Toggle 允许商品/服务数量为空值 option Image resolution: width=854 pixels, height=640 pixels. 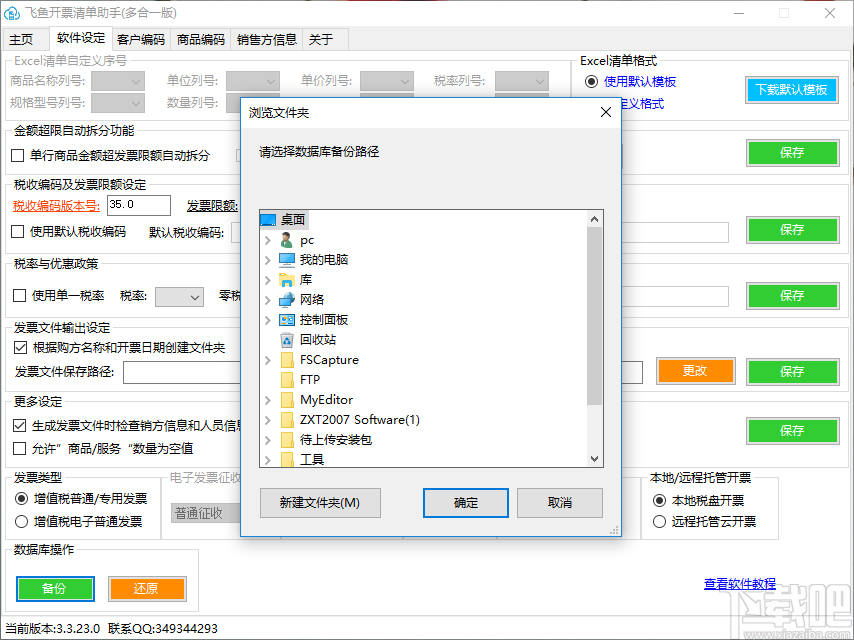pyautogui.click(x=17, y=447)
